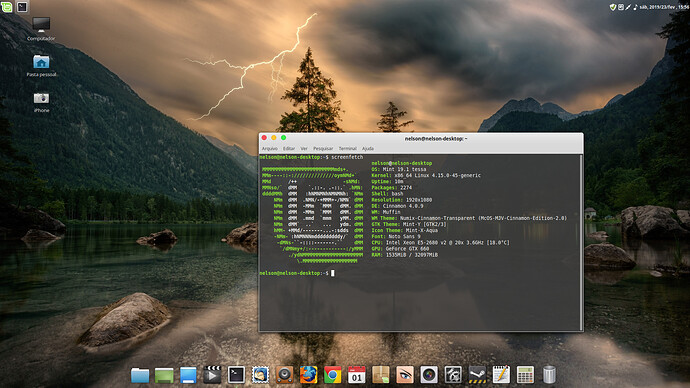
Task: Open the trash can in the dock
Action: point(549,375)
